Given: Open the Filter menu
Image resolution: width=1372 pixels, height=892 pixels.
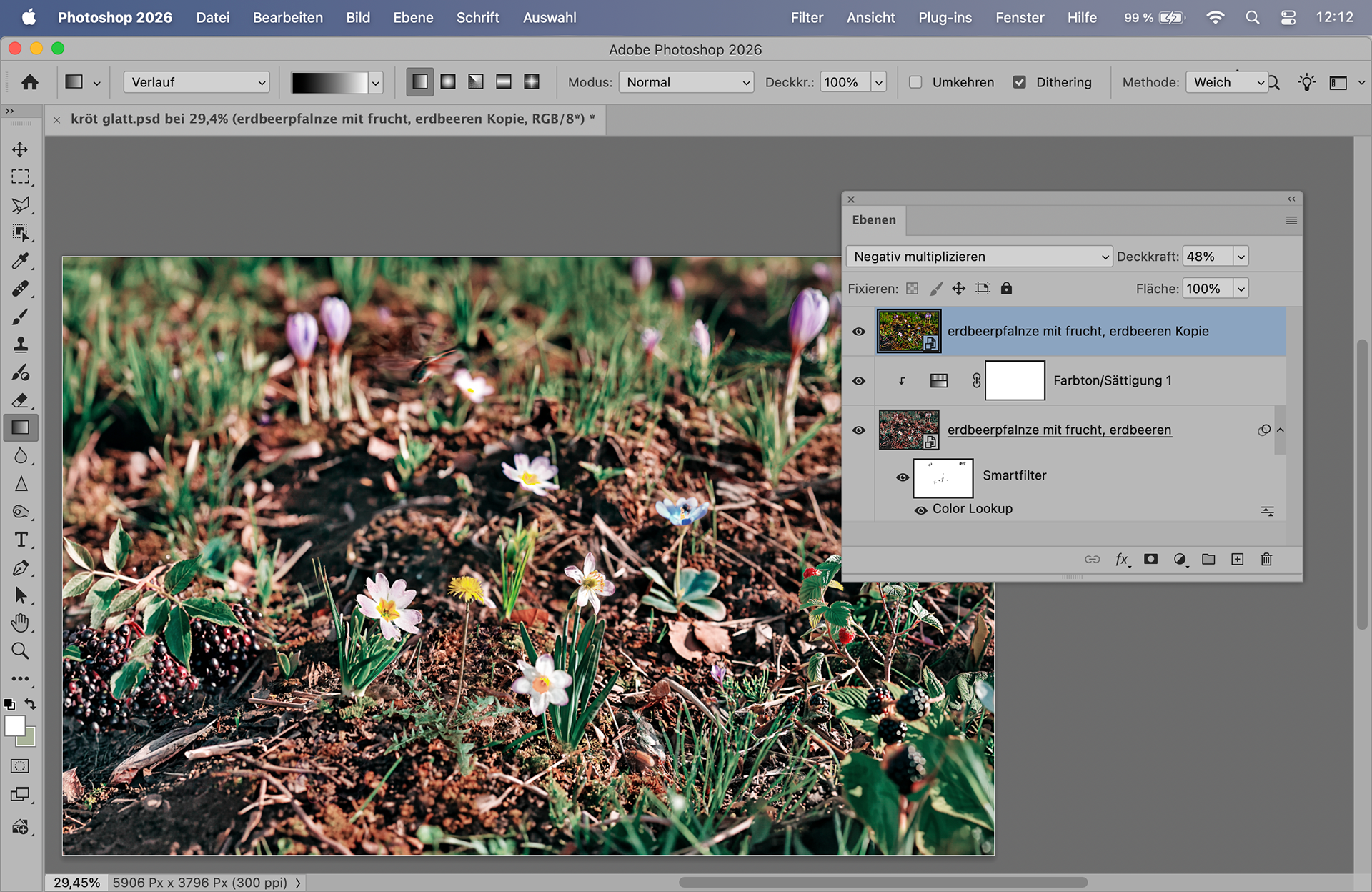Looking at the screenshot, I should pos(807,17).
